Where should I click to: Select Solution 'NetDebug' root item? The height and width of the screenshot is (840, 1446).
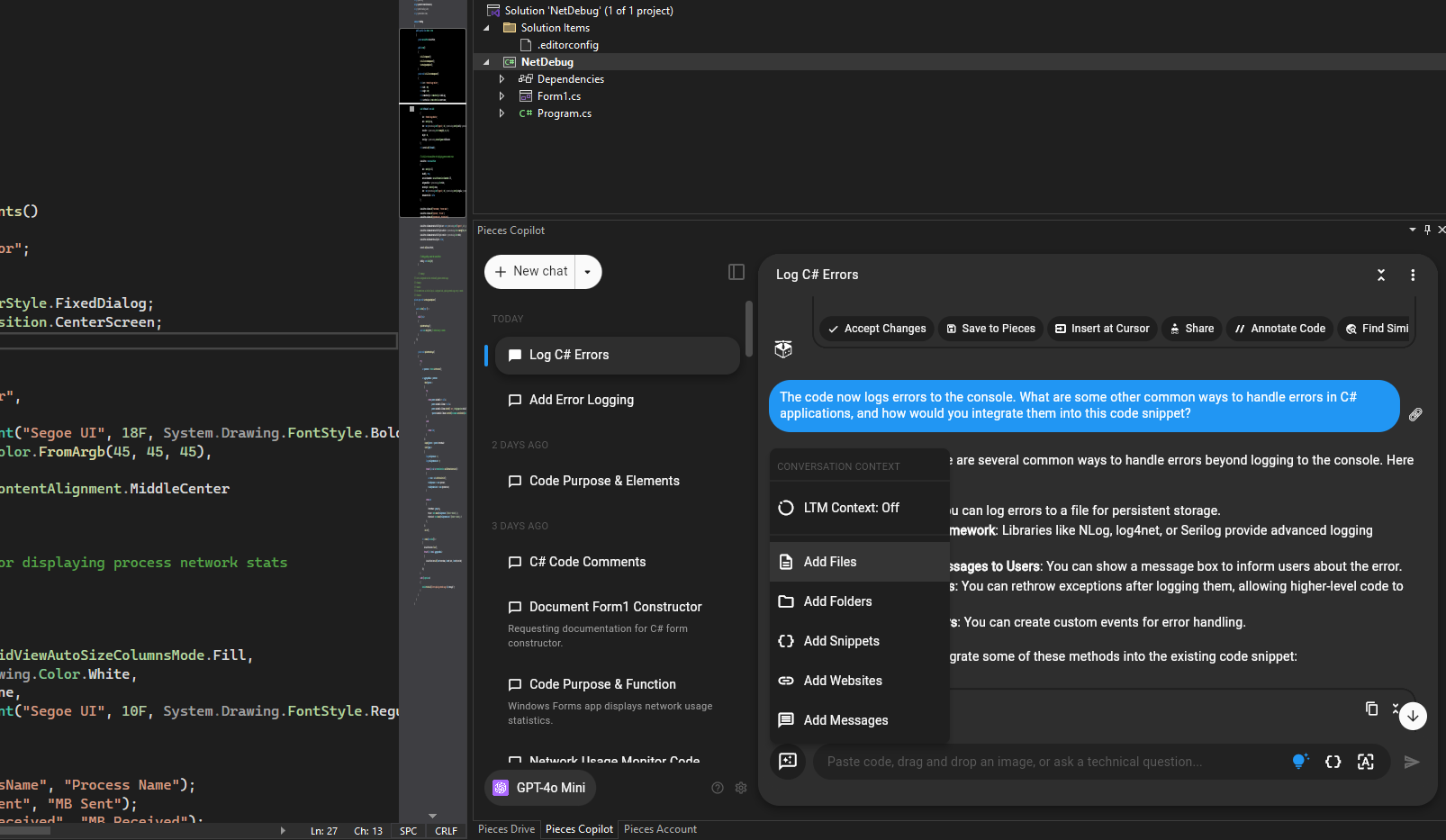pos(589,11)
